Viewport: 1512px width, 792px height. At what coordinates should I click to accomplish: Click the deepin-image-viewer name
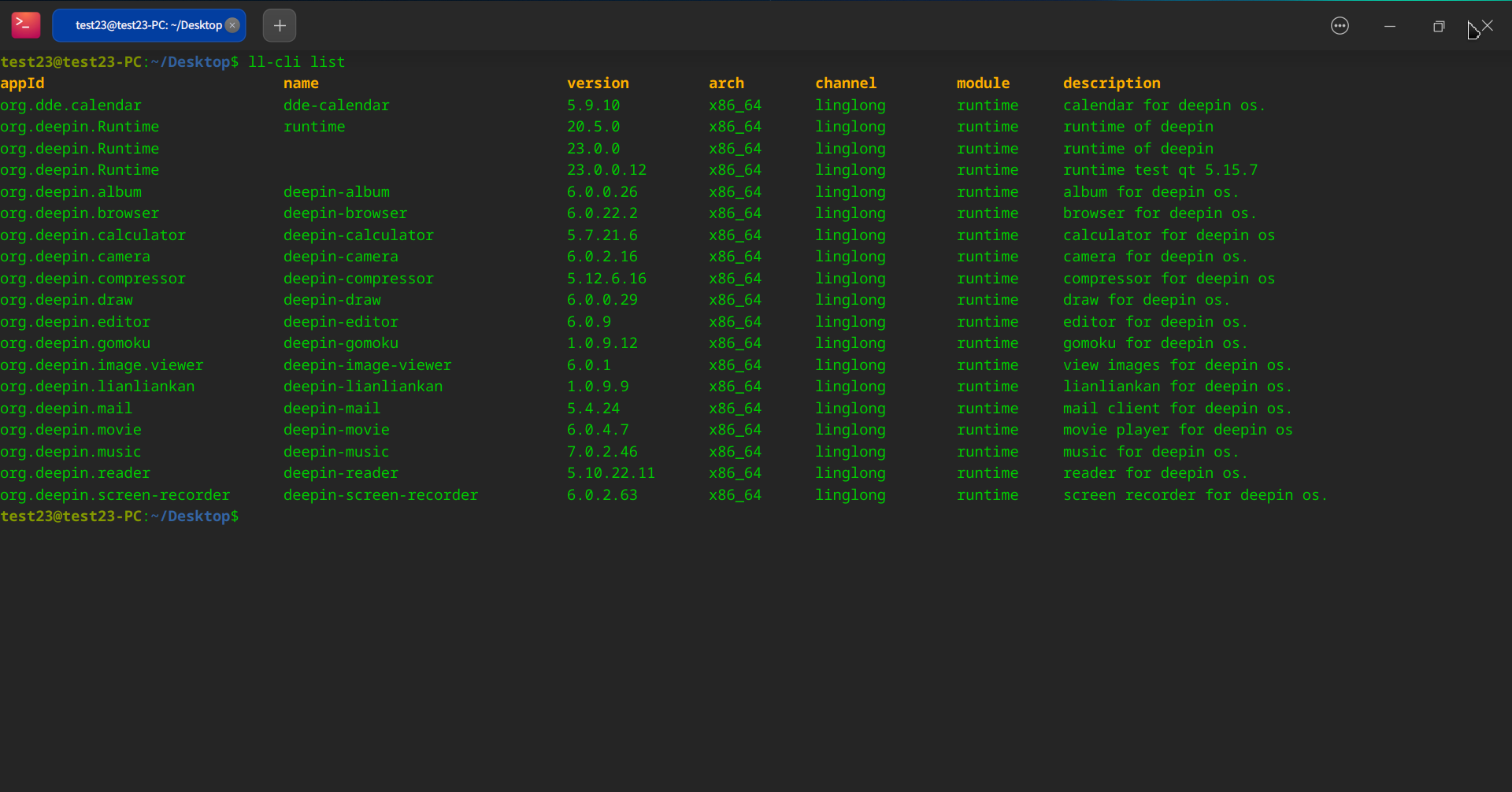(368, 365)
